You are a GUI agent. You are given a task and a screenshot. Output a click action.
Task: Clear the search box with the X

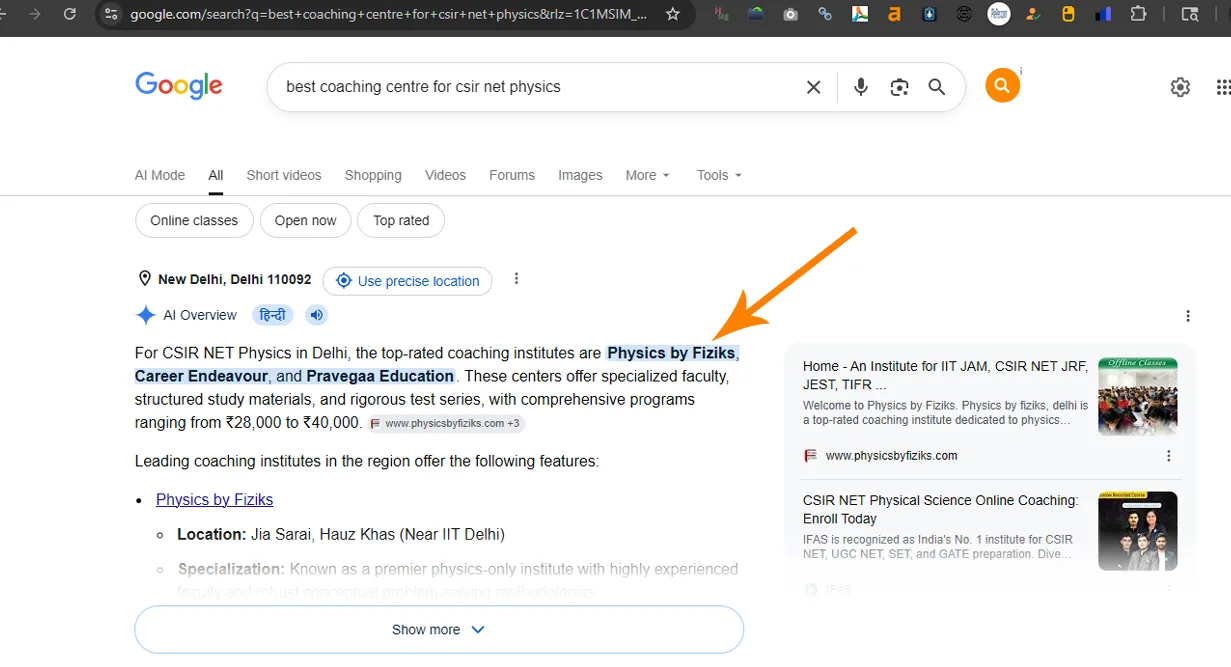pyautogui.click(x=814, y=87)
